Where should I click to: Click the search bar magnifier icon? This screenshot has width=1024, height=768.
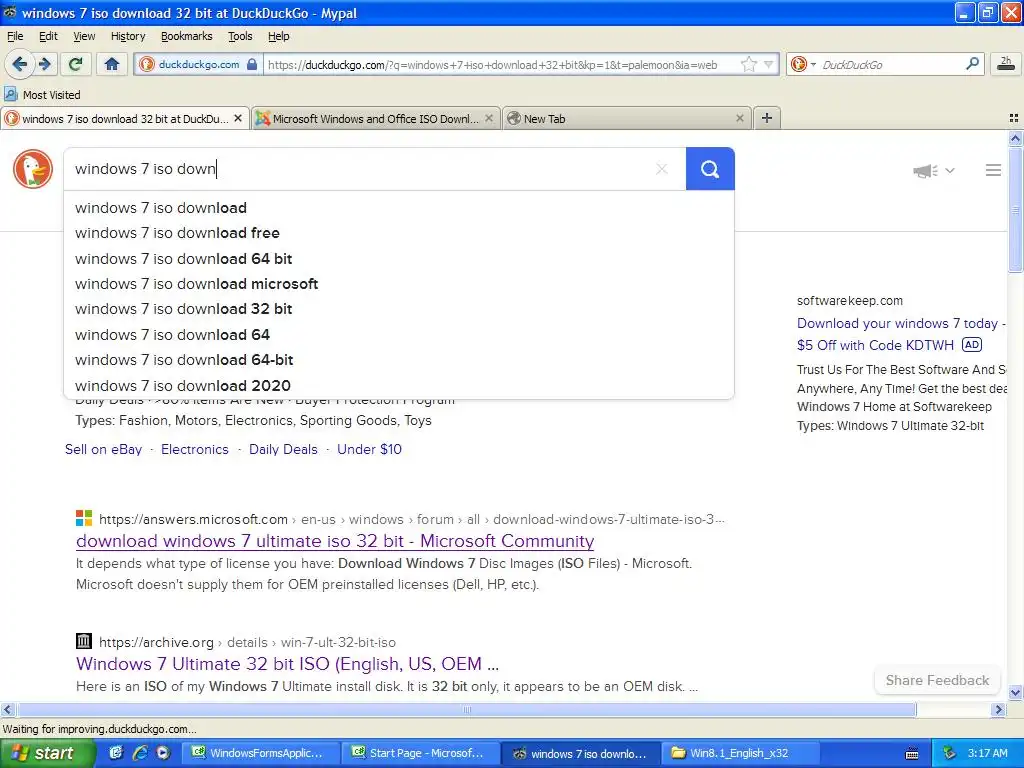972,64
